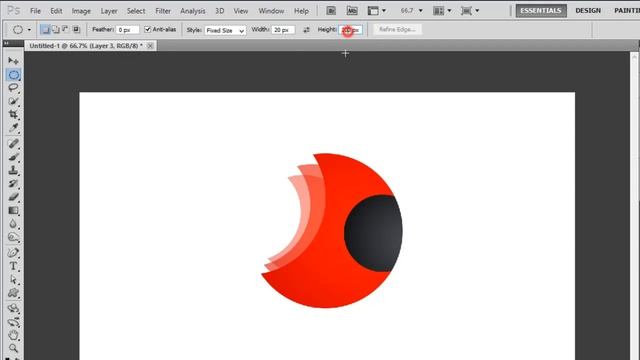Switch to the Design workspace
Viewport: 640px width, 360px height.
pos(588,11)
